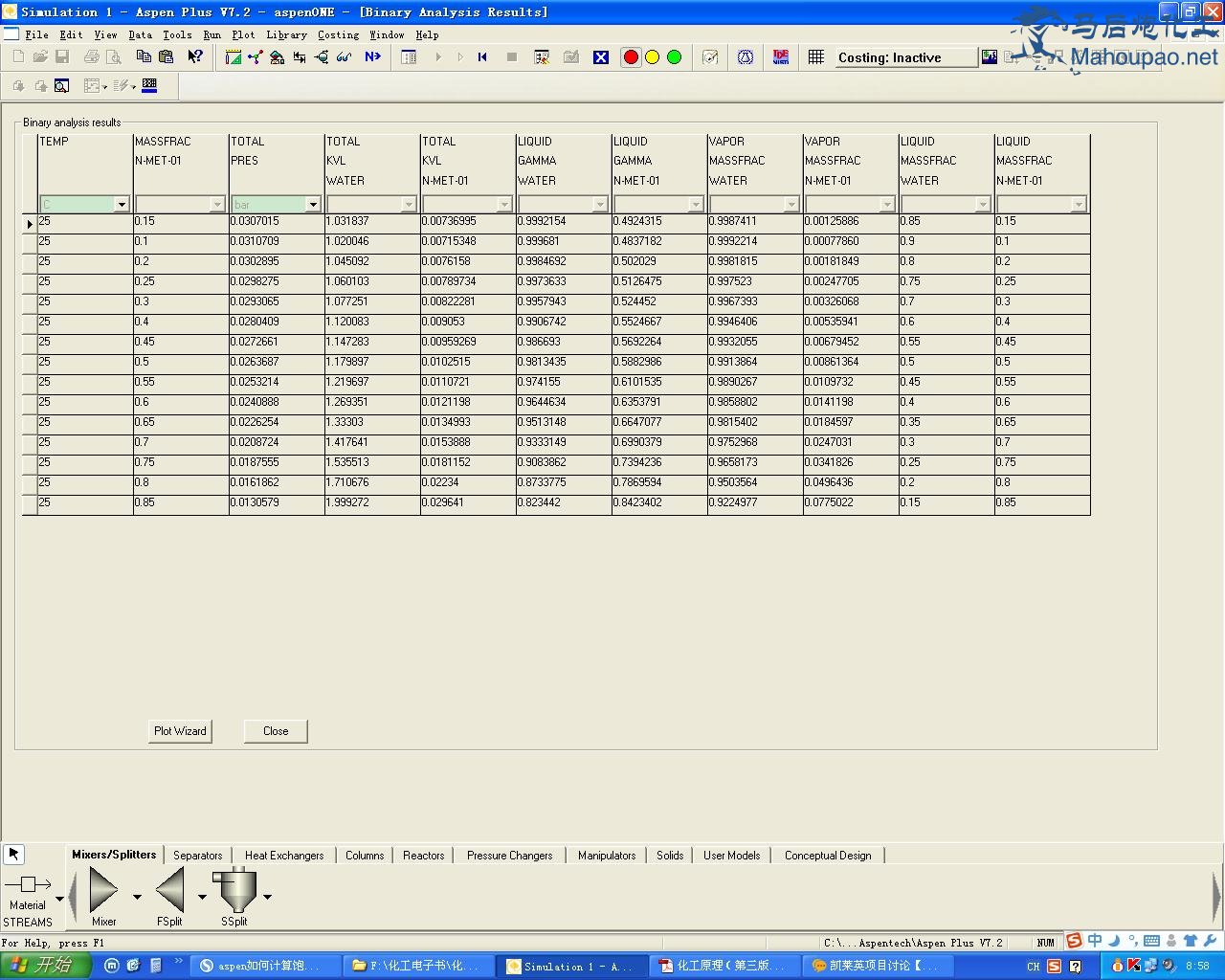1225x980 pixels.
Task: Open the TEMP units dropdown showing C
Action: tap(122, 204)
